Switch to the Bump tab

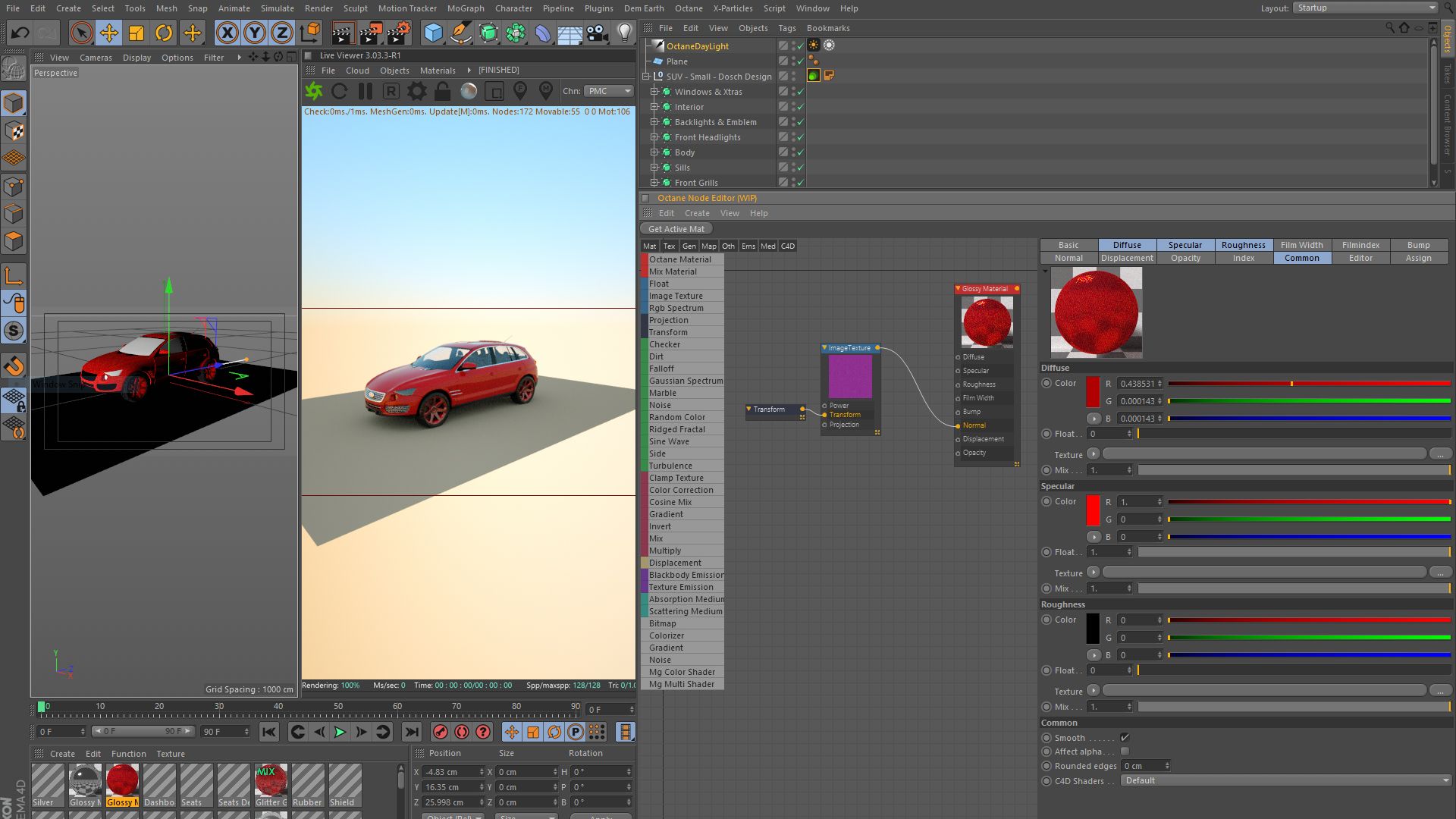coord(1418,245)
